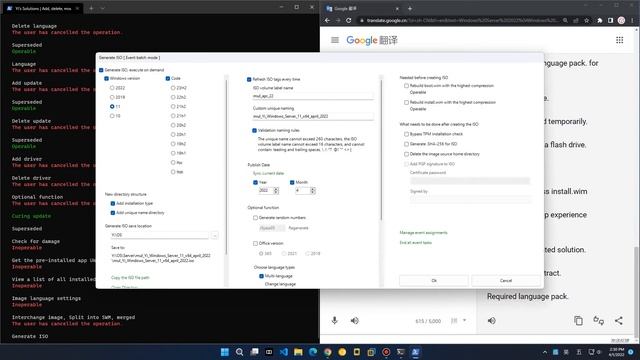Viewport: 640px width, 360px height.
Task: Rate this translation icon
Action: point(598,321)
